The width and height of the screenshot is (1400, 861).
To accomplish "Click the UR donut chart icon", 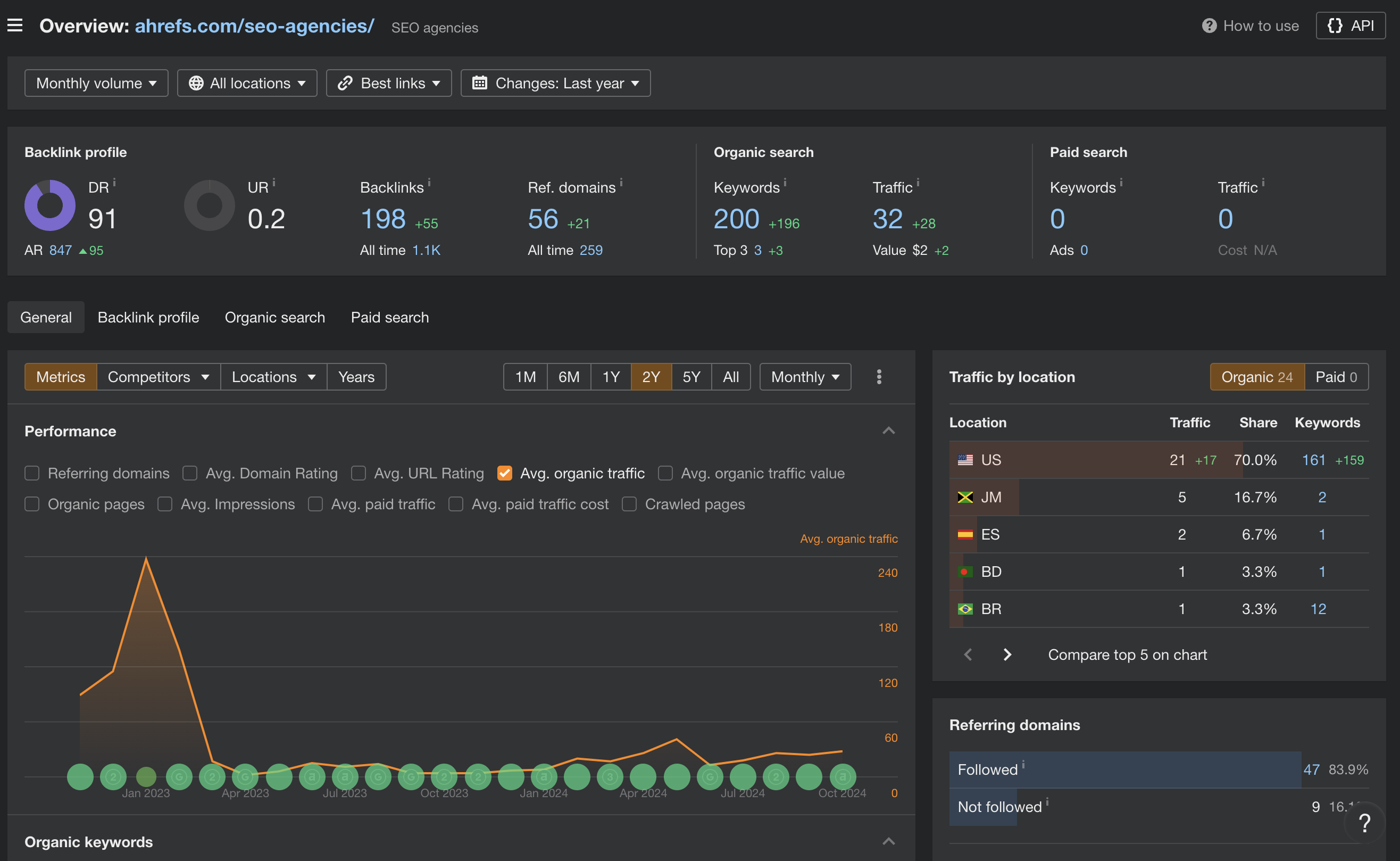I will pos(210,205).
